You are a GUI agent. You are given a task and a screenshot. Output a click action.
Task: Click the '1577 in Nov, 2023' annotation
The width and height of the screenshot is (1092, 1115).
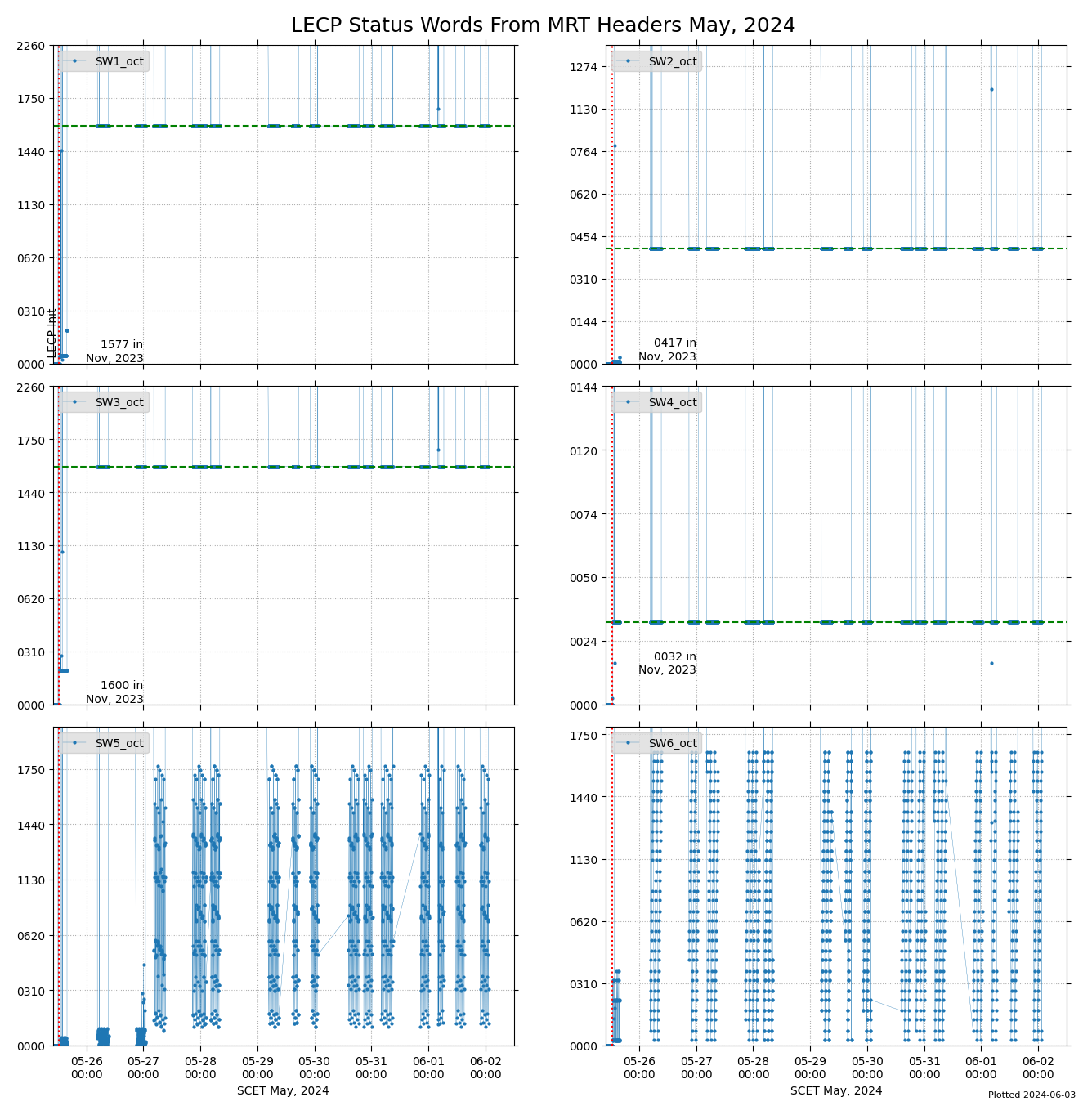[x=115, y=352]
